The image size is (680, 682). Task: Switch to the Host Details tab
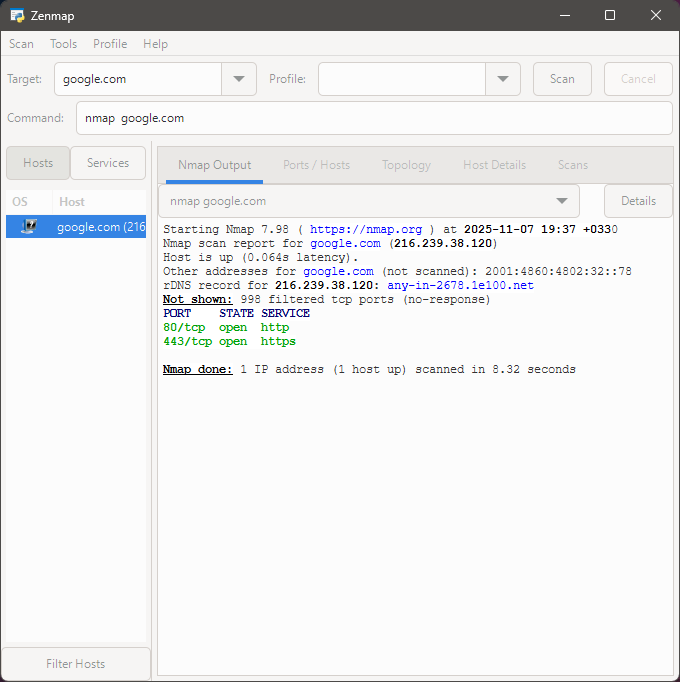[x=494, y=165]
